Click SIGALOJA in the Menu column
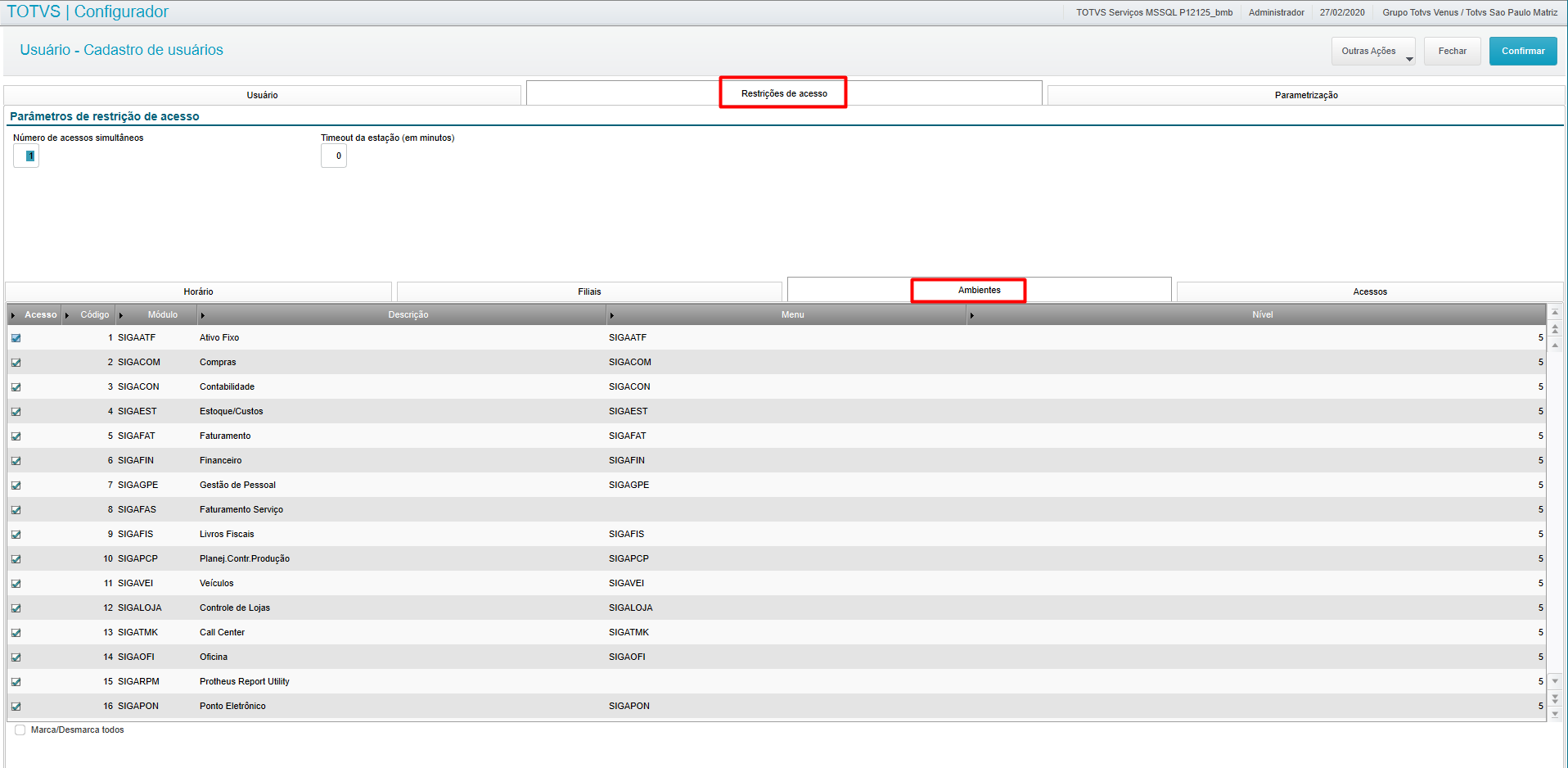This screenshot has height=768, width=1568. click(631, 608)
